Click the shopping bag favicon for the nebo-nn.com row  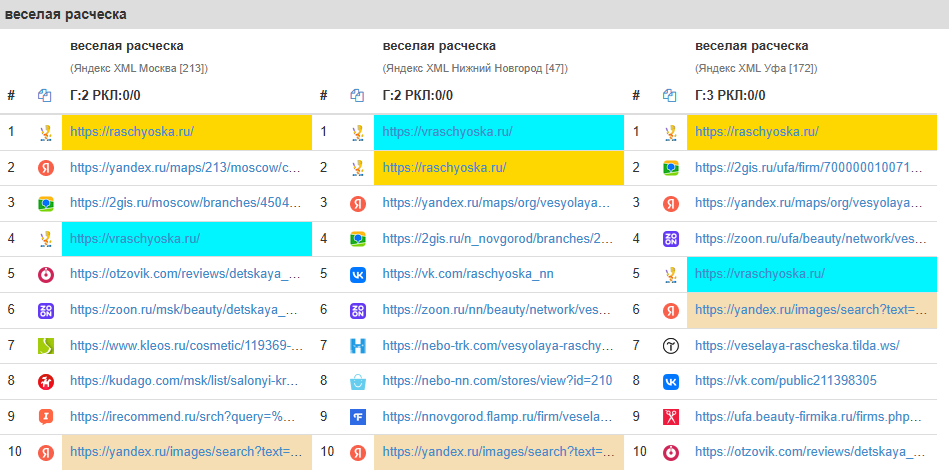tap(358, 381)
